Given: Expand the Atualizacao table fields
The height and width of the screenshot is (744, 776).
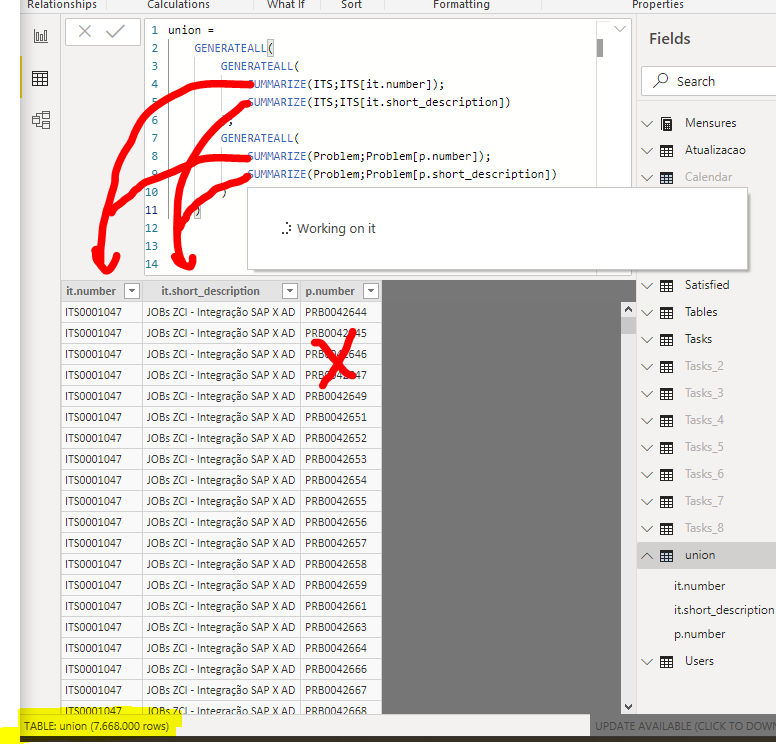Looking at the screenshot, I should coord(647,151).
